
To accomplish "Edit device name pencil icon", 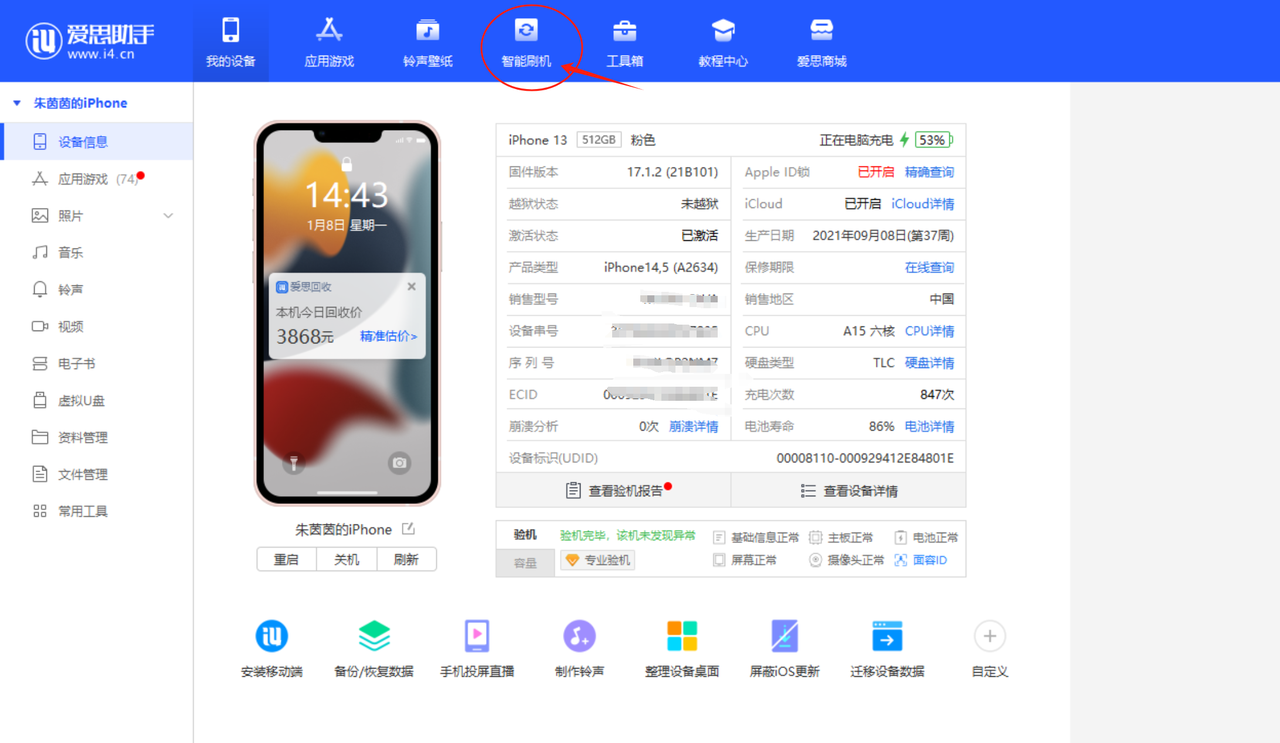I will coord(408,529).
